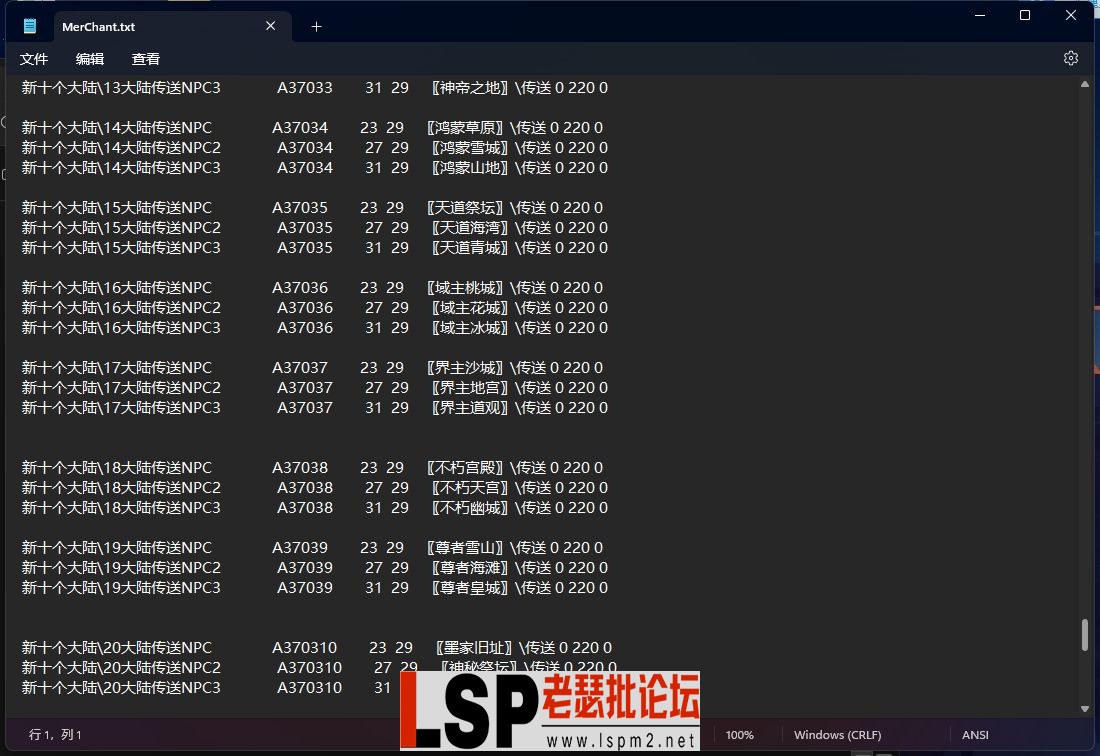Click the text 〖神帝之地〗
The width and height of the screenshot is (1100, 756).
pos(470,88)
